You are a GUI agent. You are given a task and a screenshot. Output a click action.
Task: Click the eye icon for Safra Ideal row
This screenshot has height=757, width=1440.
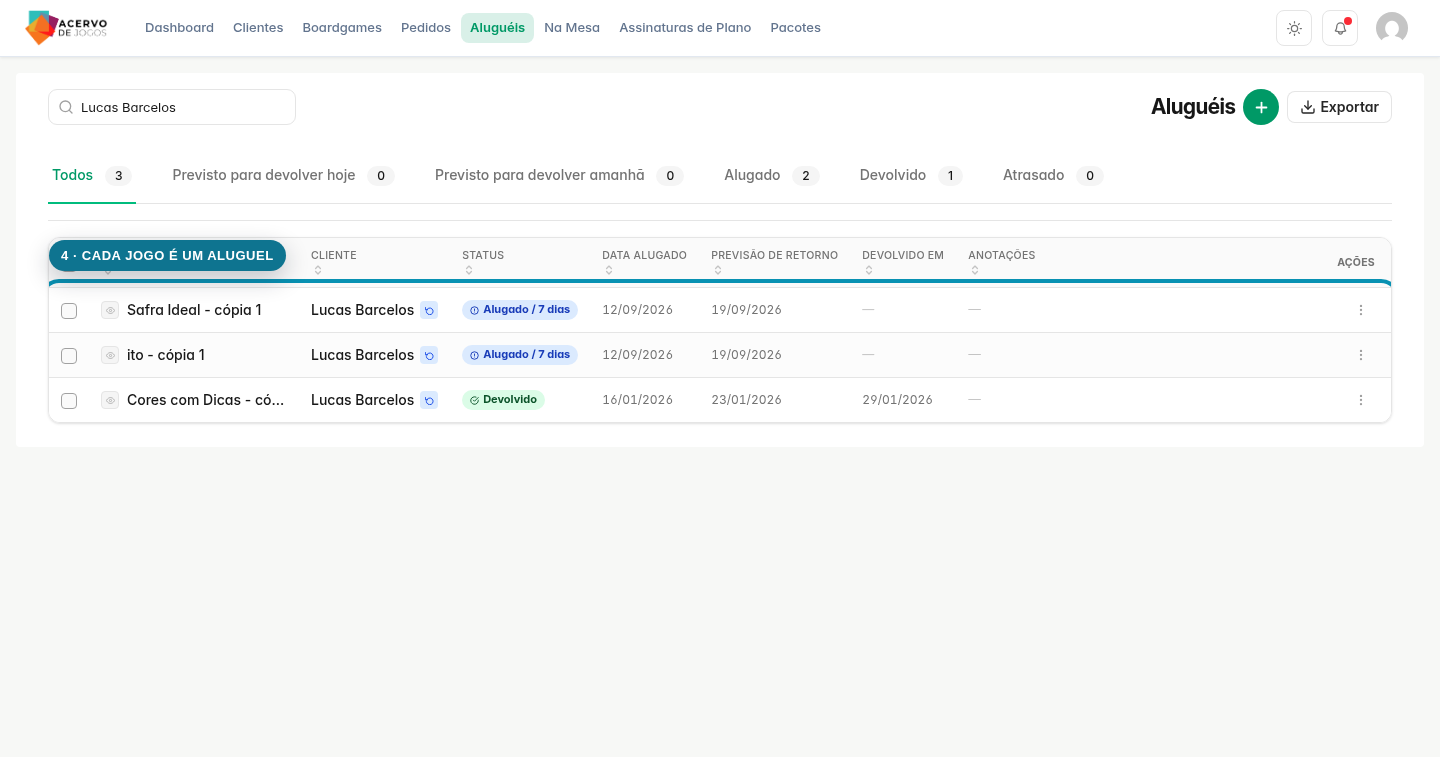tap(110, 310)
